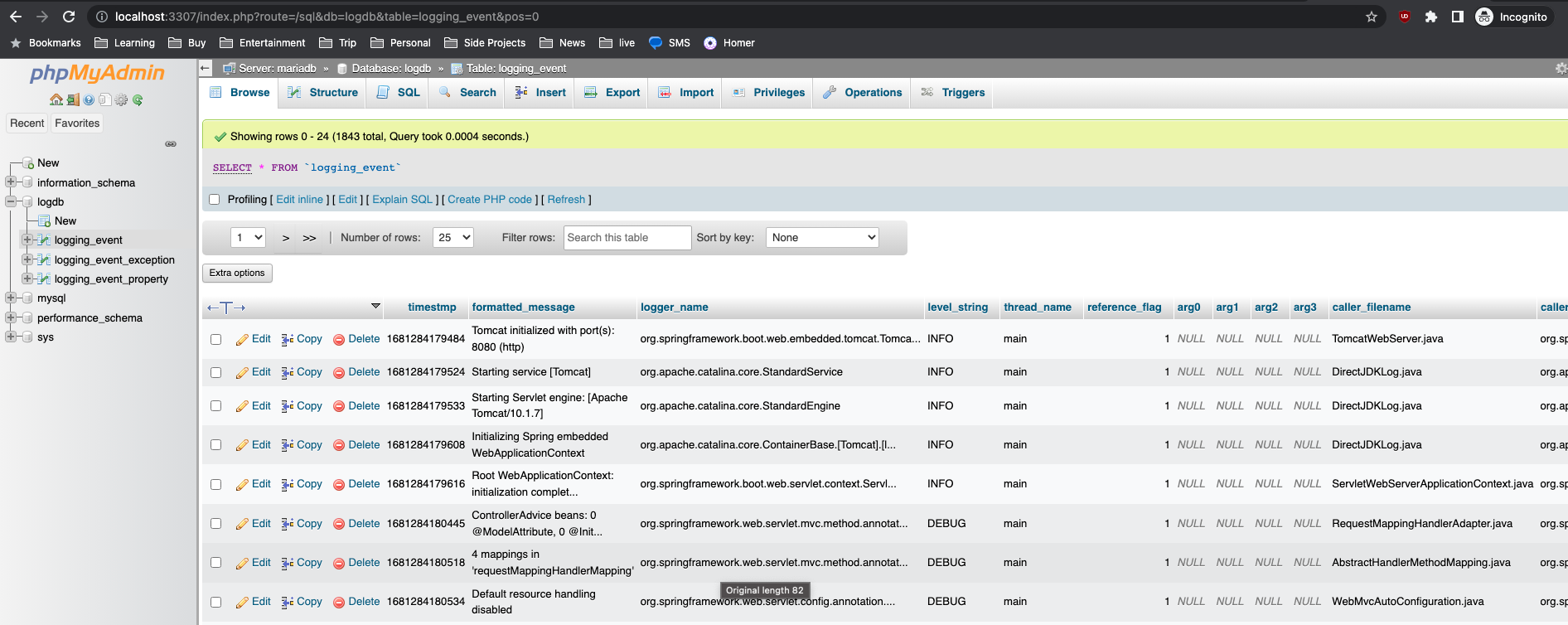
Task: Open the Sort by key dropdown
Action: point(822,238)
